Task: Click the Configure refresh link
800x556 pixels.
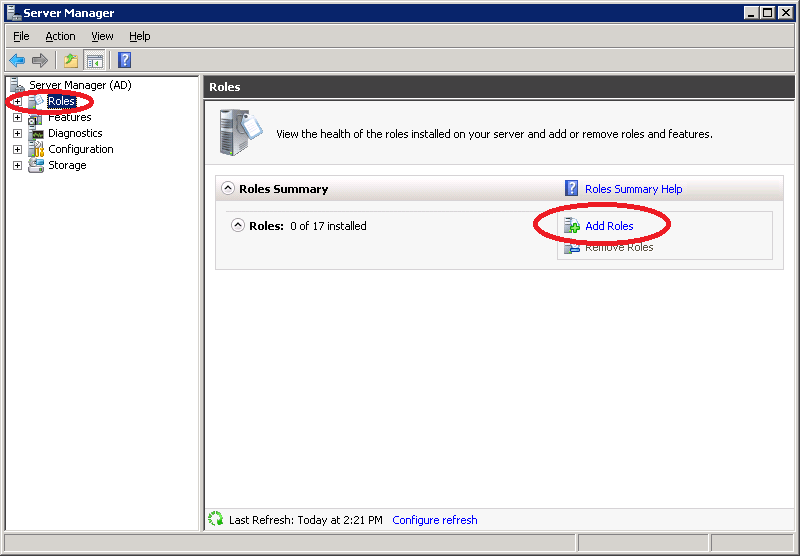Action: coord(435,520)
